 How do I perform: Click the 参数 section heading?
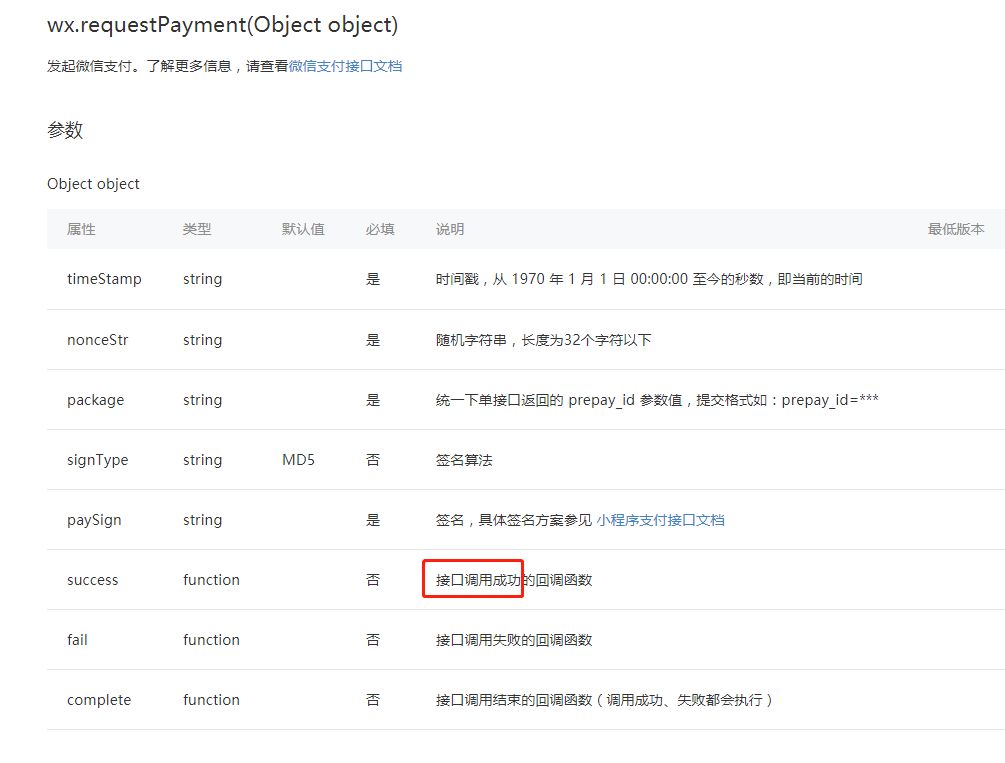pos(65,130)
